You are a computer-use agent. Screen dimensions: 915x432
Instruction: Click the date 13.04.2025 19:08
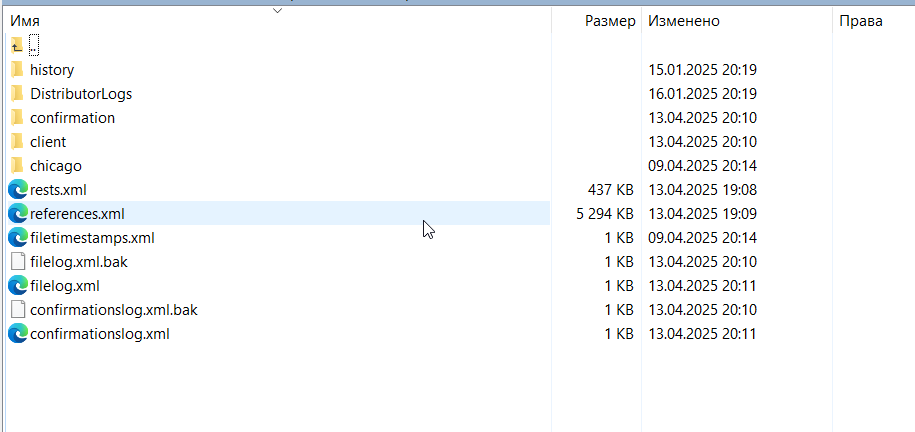coord(703,190)
